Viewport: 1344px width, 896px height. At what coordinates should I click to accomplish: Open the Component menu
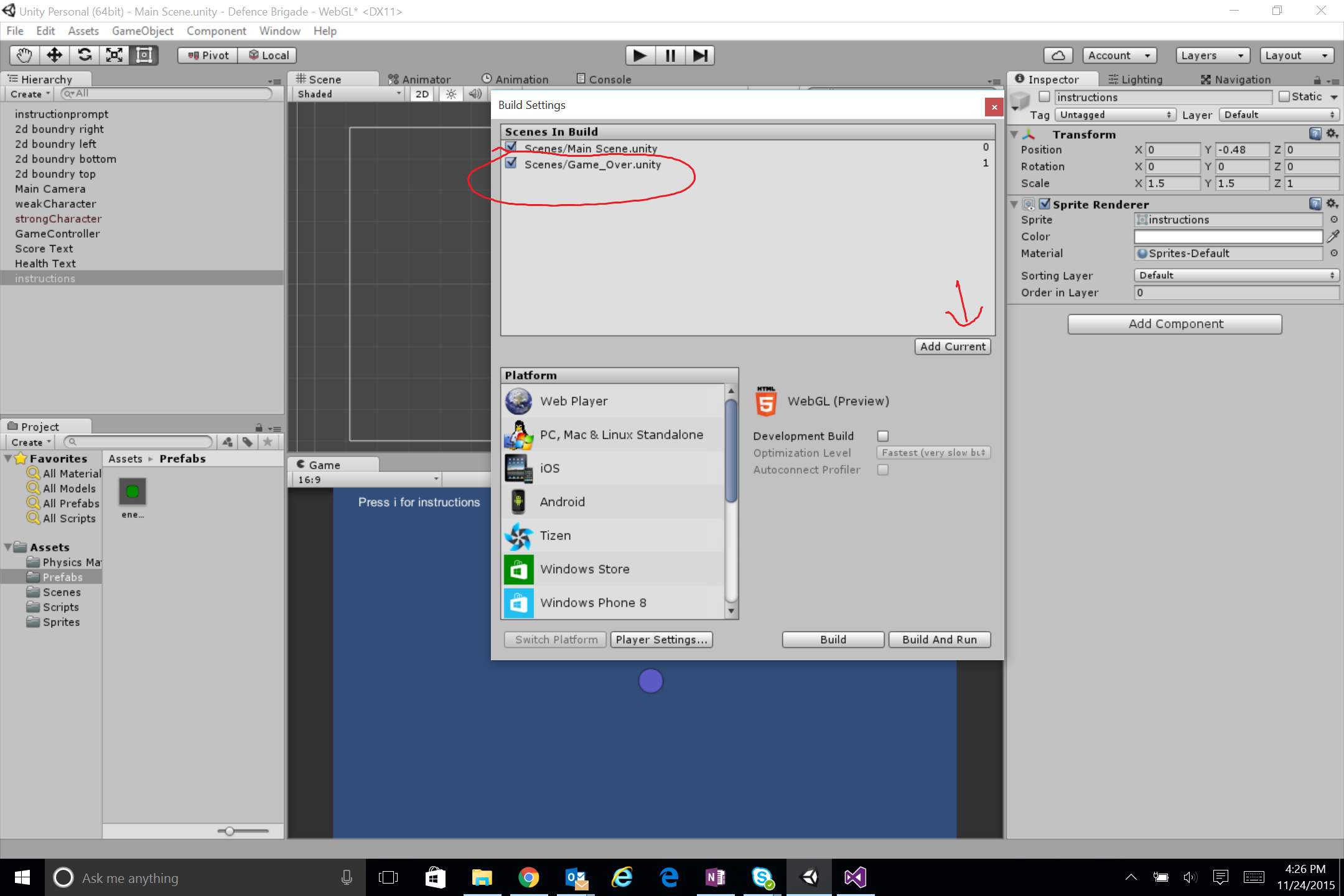pyautogui.click(x=216, y=31)
